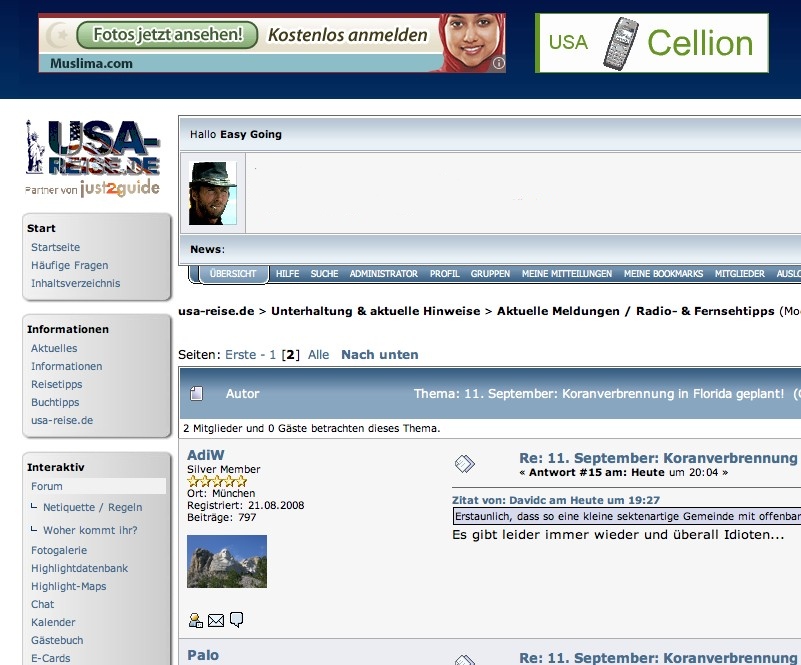Click the USA-Reise.de logo
Viewport: 801px width, 665px height.
tap(93, 158)
